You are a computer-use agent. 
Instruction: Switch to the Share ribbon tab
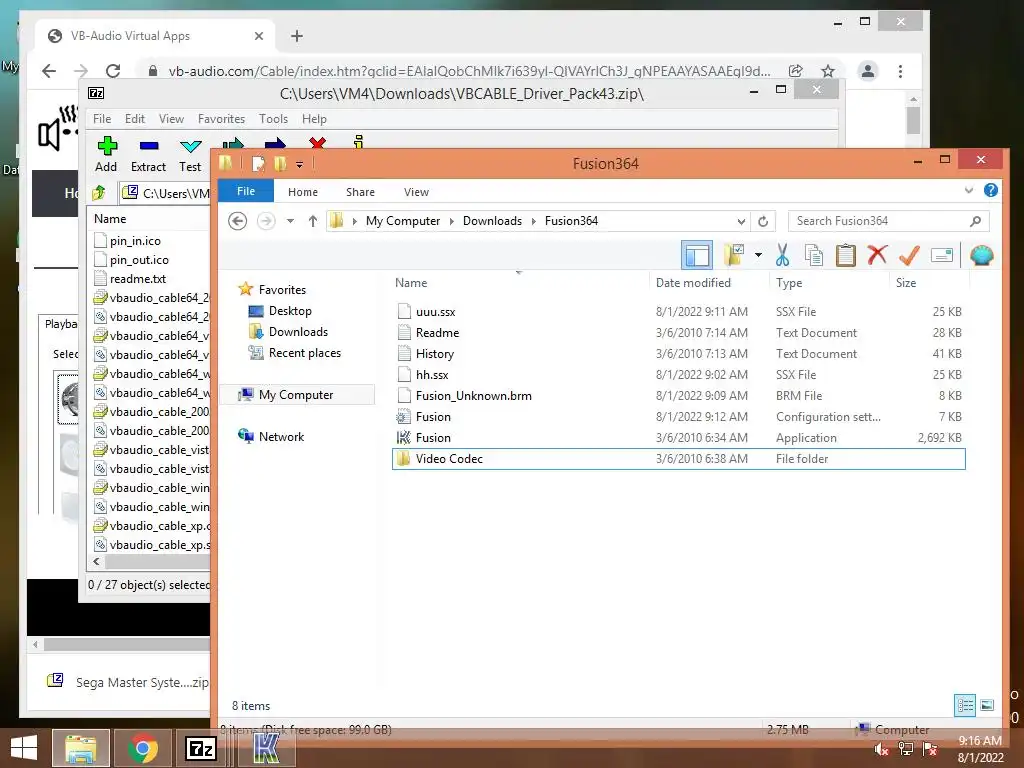tap(360, 192)
